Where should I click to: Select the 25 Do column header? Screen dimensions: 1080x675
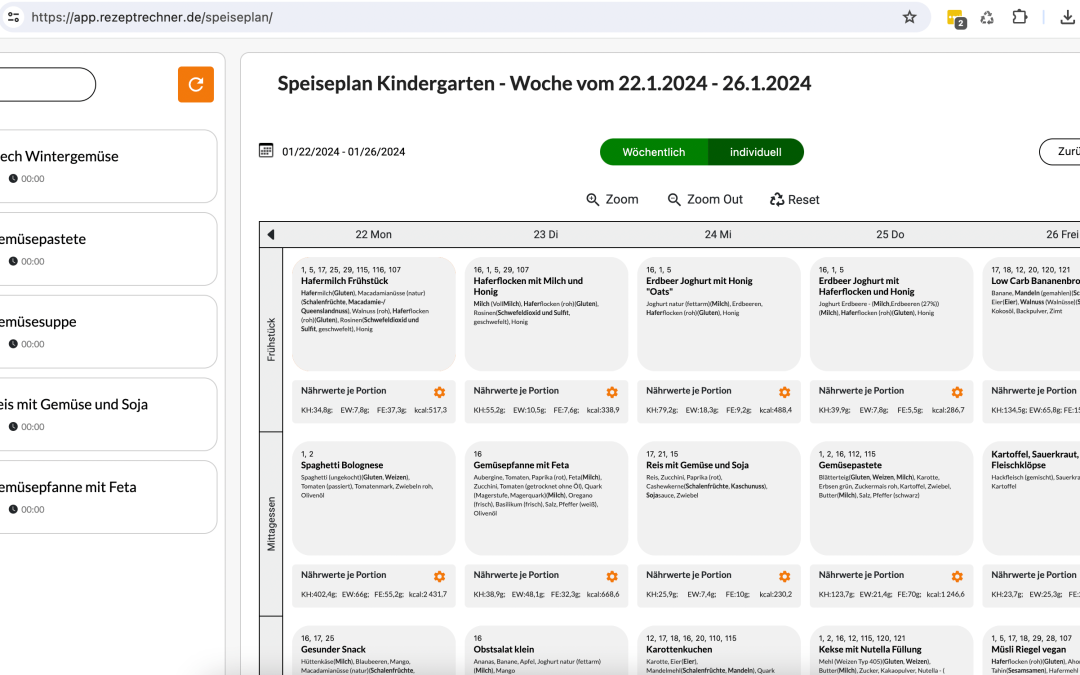click(x=891, y=233)
